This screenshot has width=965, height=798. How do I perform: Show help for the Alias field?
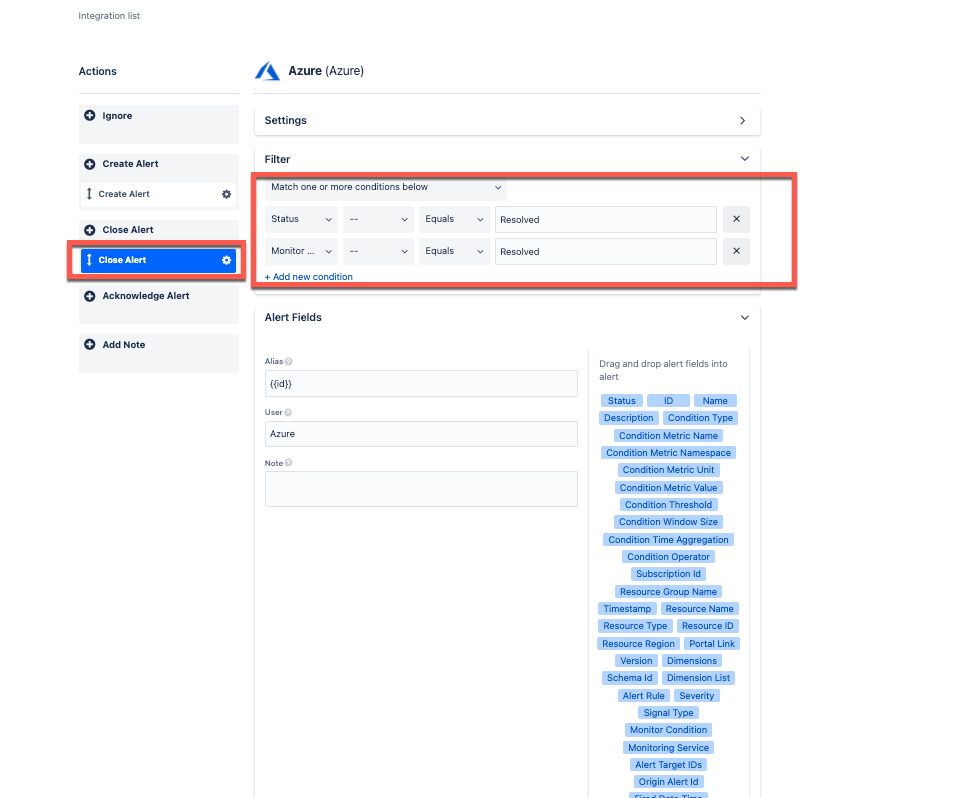[x=289, y=362]
